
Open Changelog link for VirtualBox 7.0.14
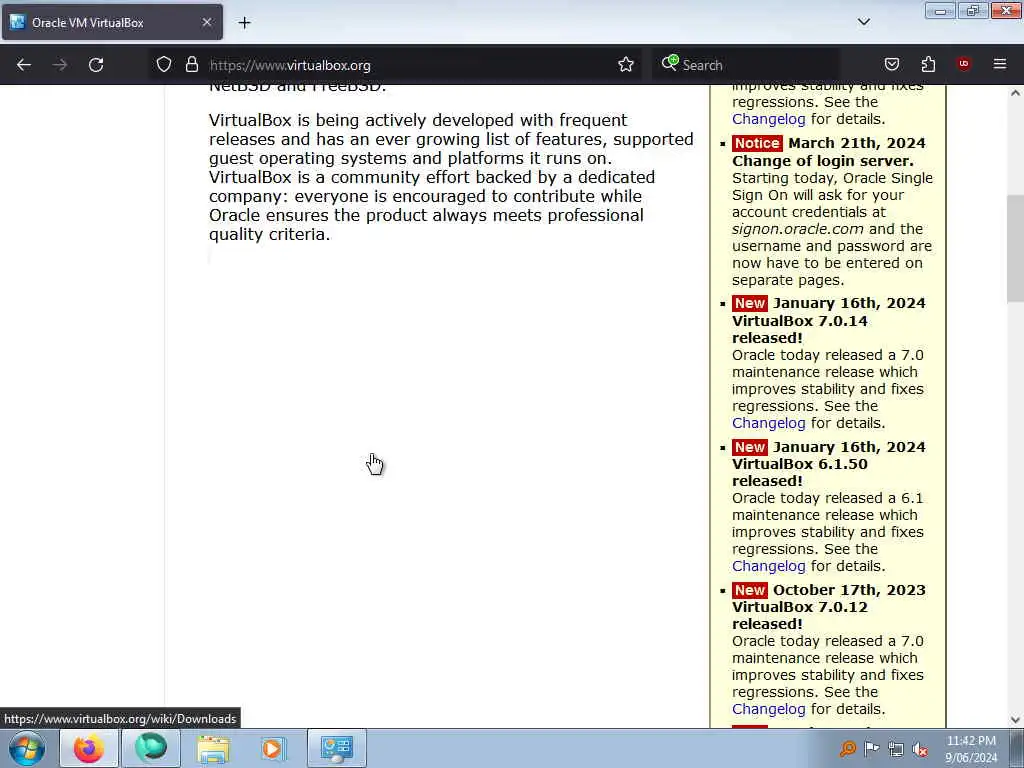pos(768,423)
